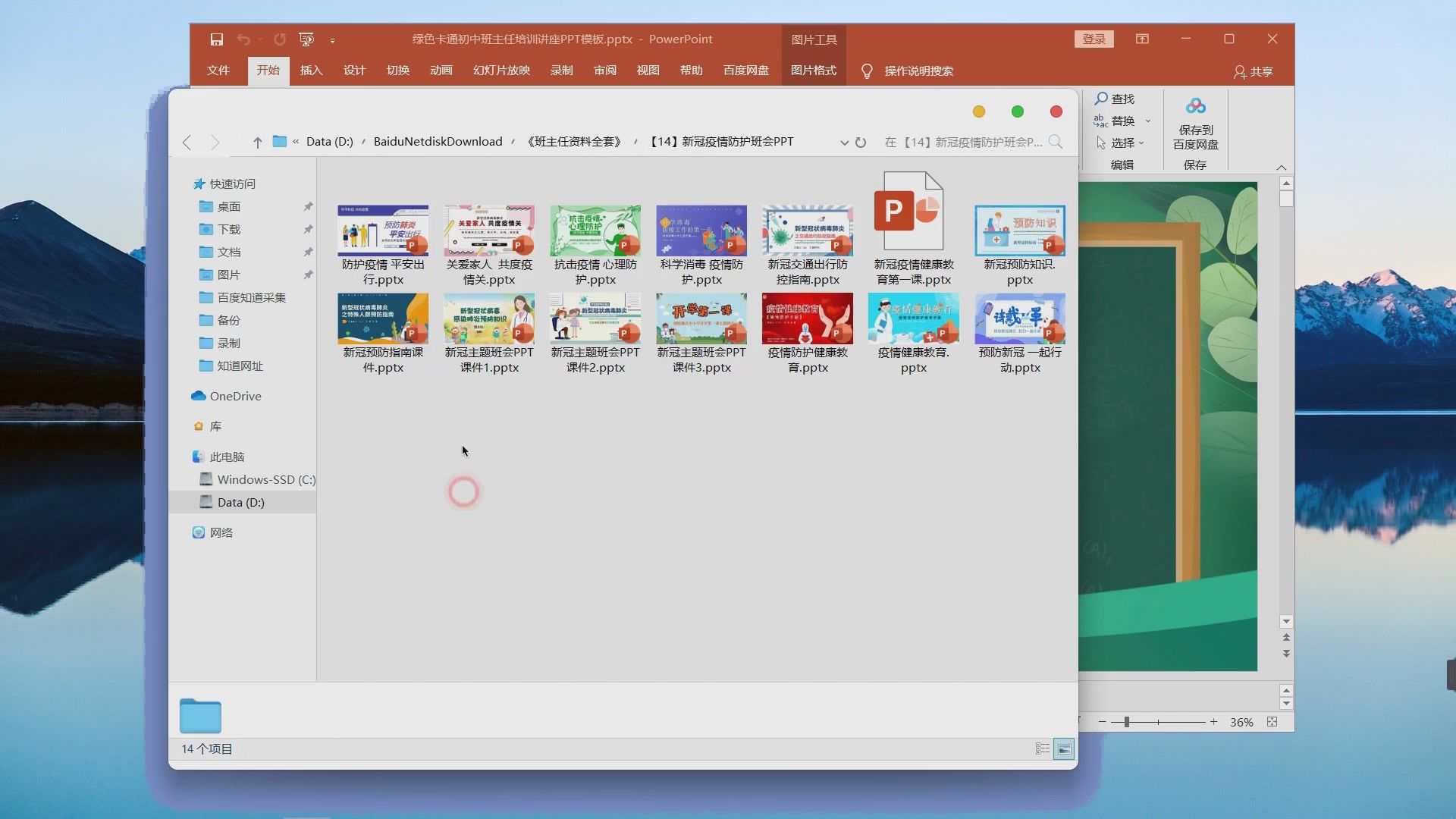Click the refresh icon in address bar
The height and width of the screenshot is (819, 1456).
tap(861, 143)
